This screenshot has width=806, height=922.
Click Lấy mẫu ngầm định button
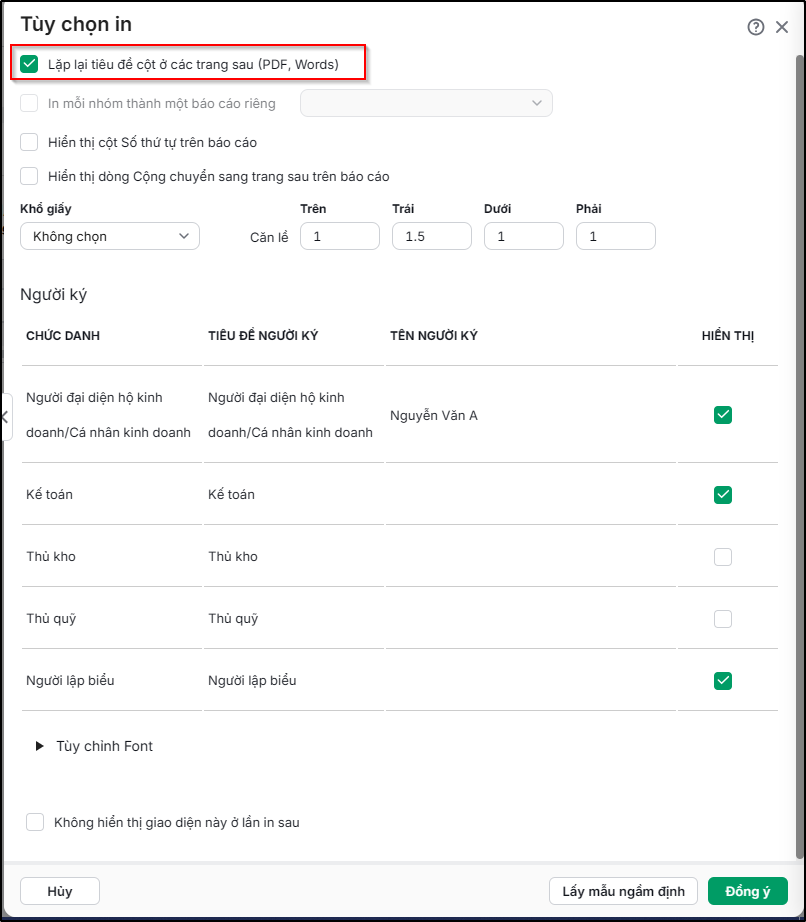pyautogui.click(x=623, y=891)
